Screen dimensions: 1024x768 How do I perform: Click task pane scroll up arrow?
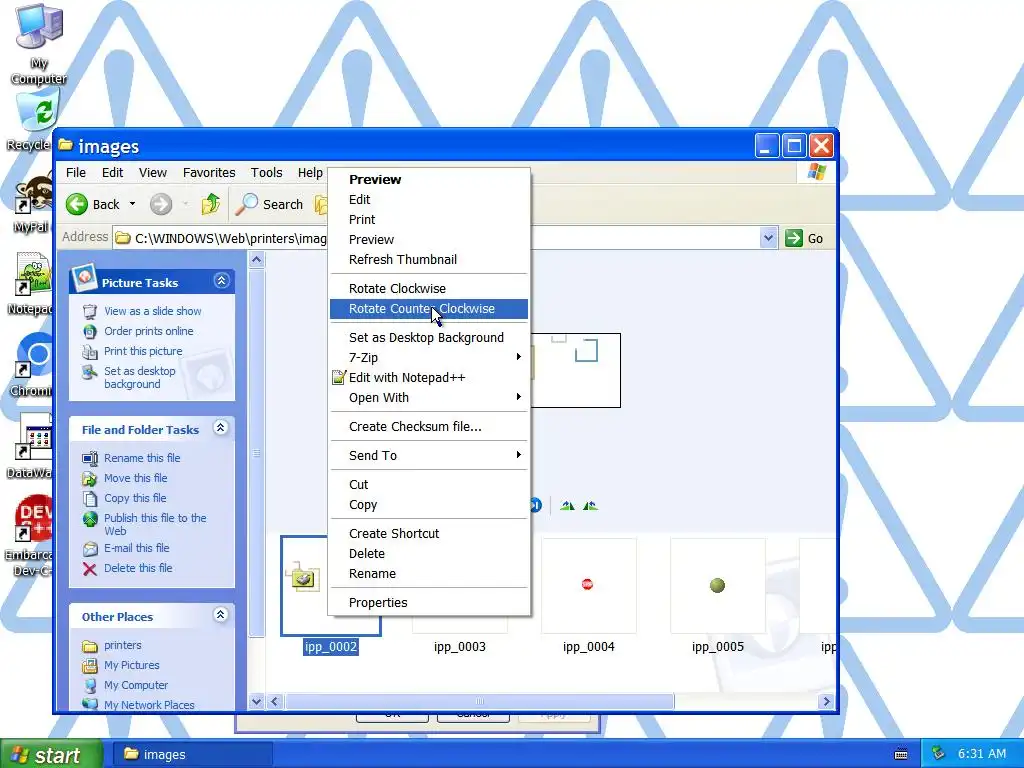[257, 260]
